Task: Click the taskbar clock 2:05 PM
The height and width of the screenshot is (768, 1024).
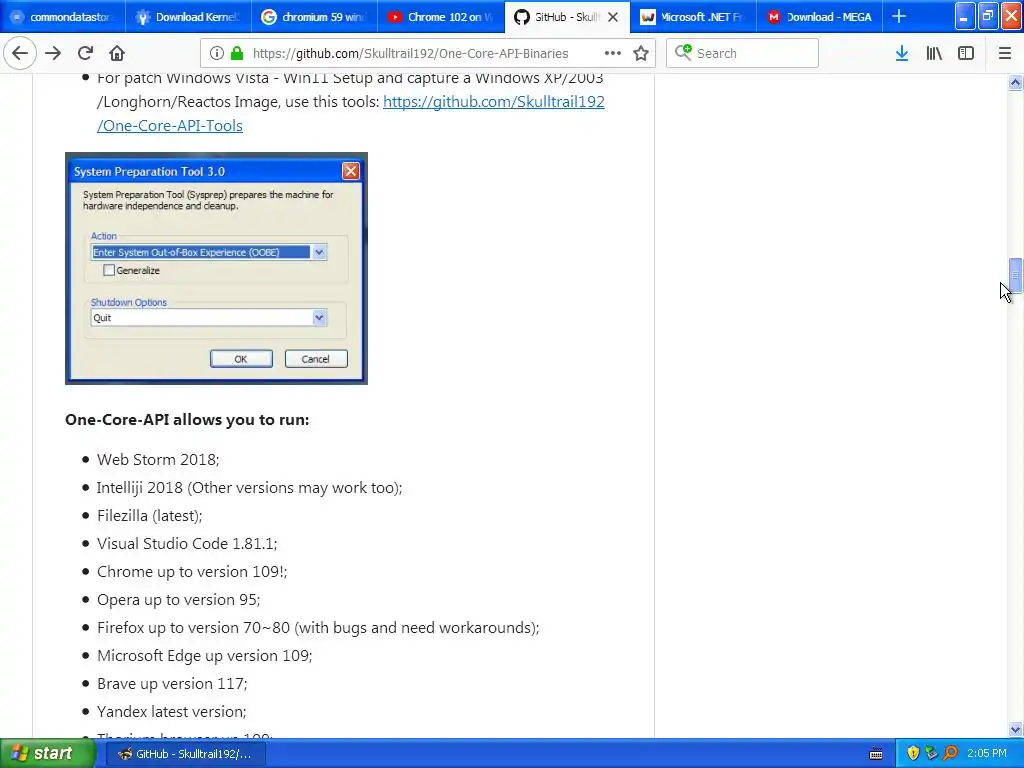Action: click(987, 754)
